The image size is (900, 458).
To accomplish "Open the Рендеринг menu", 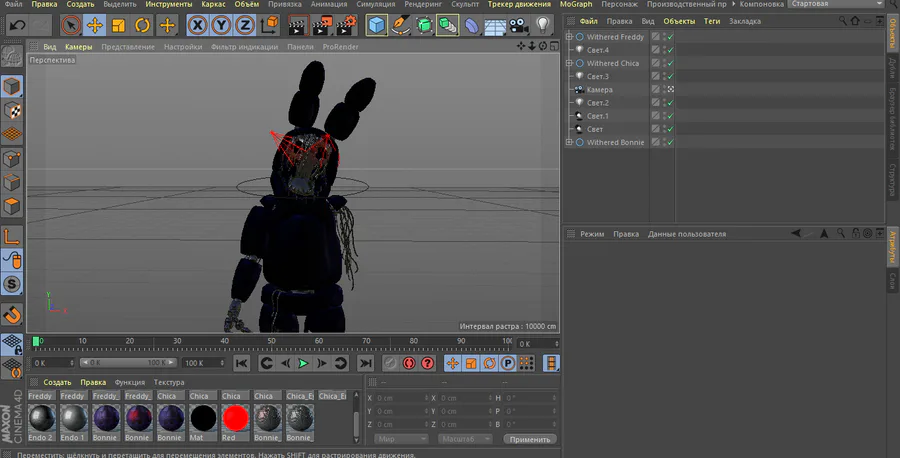I will (x=423, y=4).
